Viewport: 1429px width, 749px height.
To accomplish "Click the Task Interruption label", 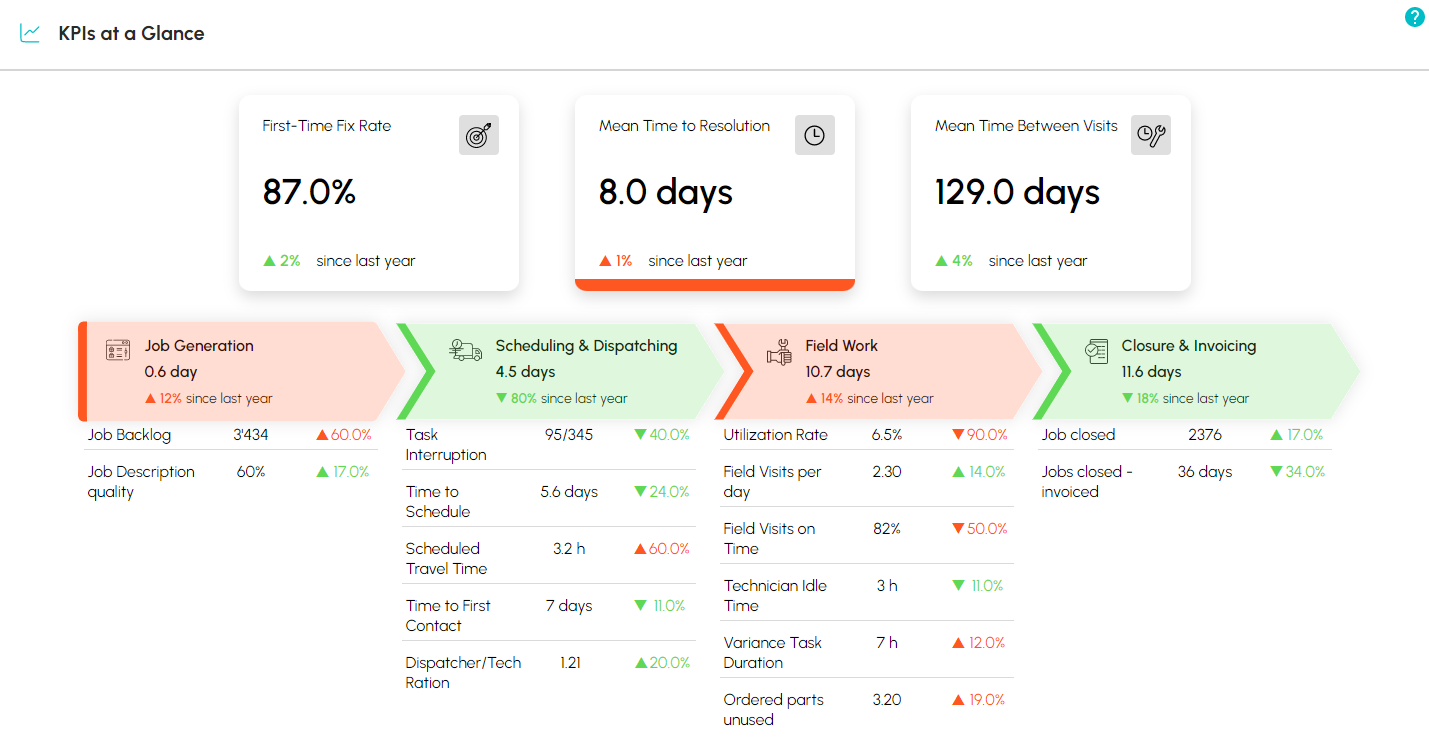I will 446,445.
